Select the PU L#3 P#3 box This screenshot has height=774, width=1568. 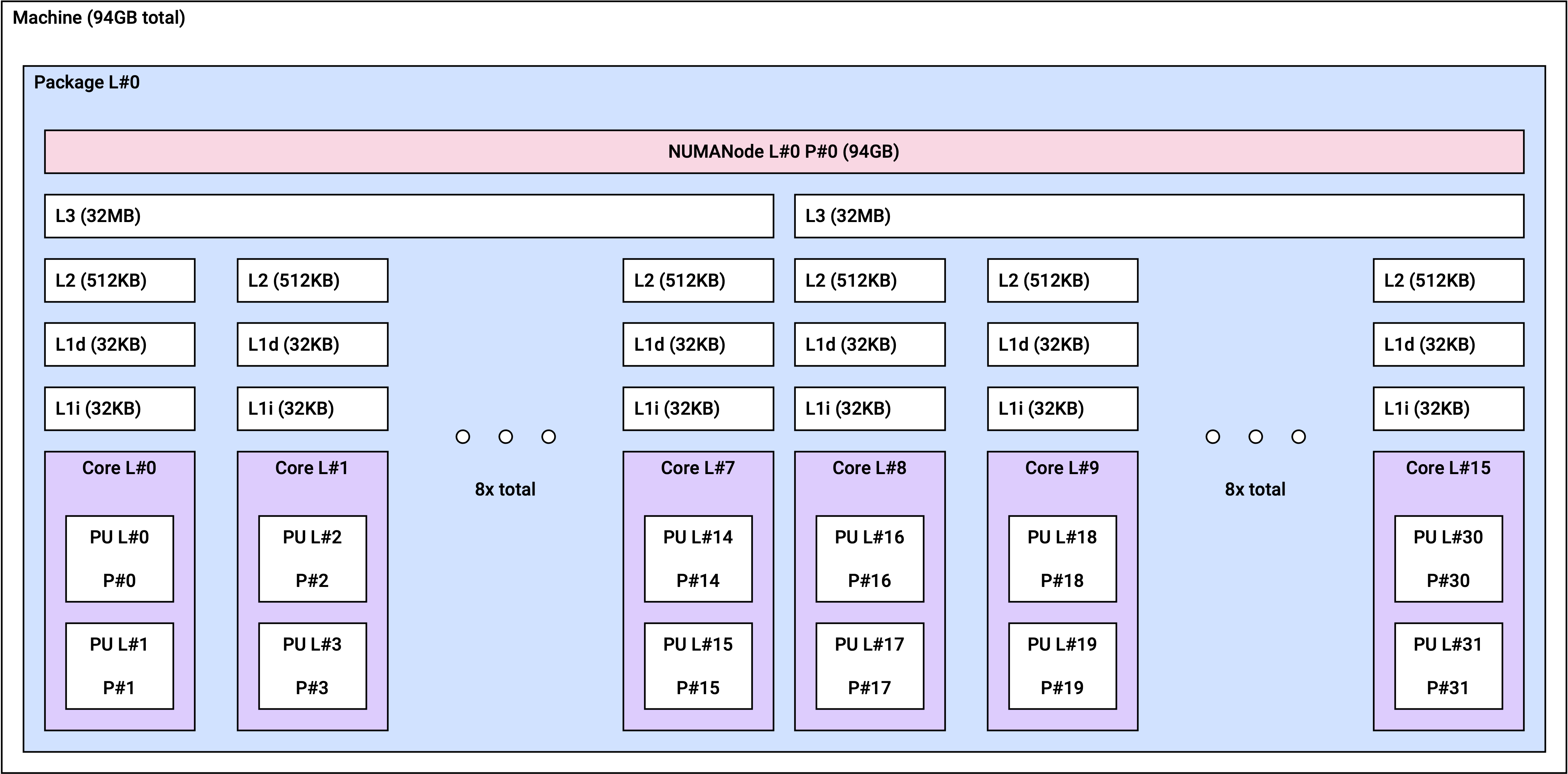coord(312,666)
